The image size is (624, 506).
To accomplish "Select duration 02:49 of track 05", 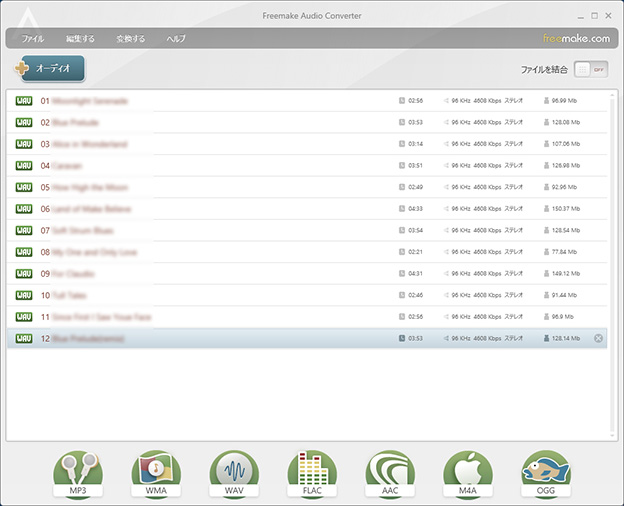I will pyautogui.click(x=415, y=187).
